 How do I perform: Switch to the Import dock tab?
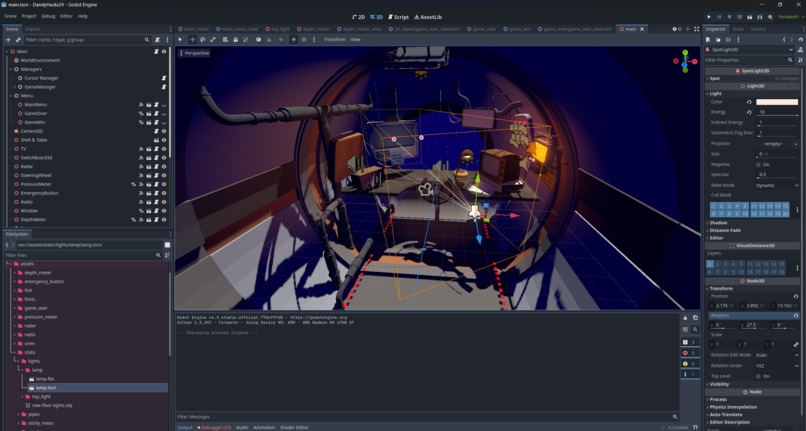point(32,29)
